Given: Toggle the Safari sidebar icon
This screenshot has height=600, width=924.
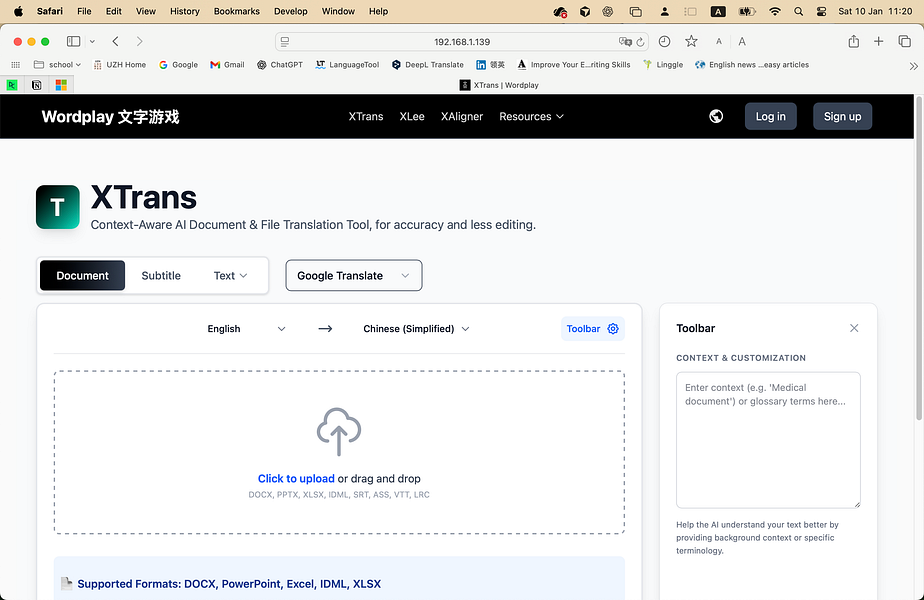Looking at the screenshot, I should pos(74,41).
